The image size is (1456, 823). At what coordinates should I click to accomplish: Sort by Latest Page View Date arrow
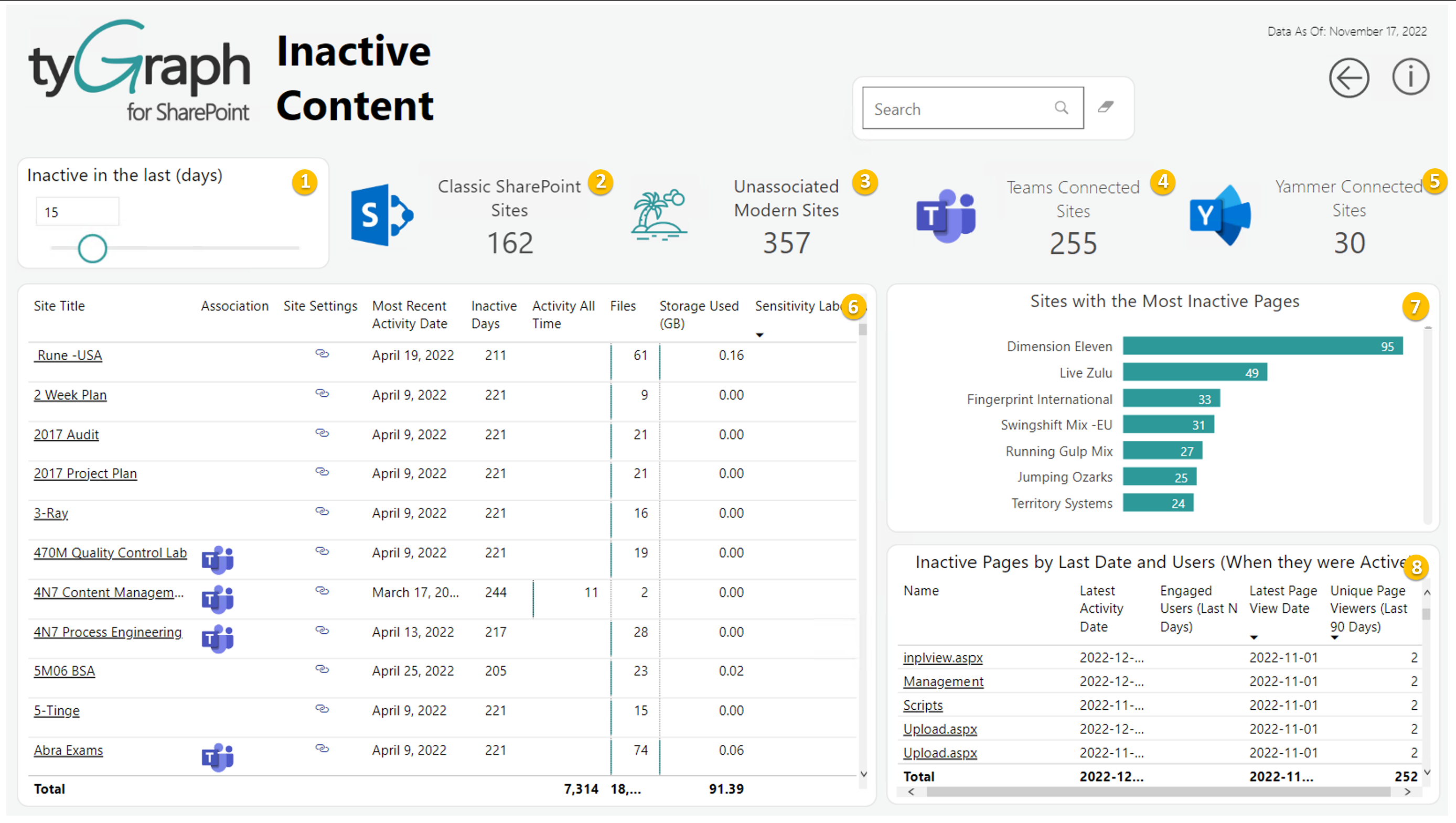pyautogui.click(x=1254, y=637)
